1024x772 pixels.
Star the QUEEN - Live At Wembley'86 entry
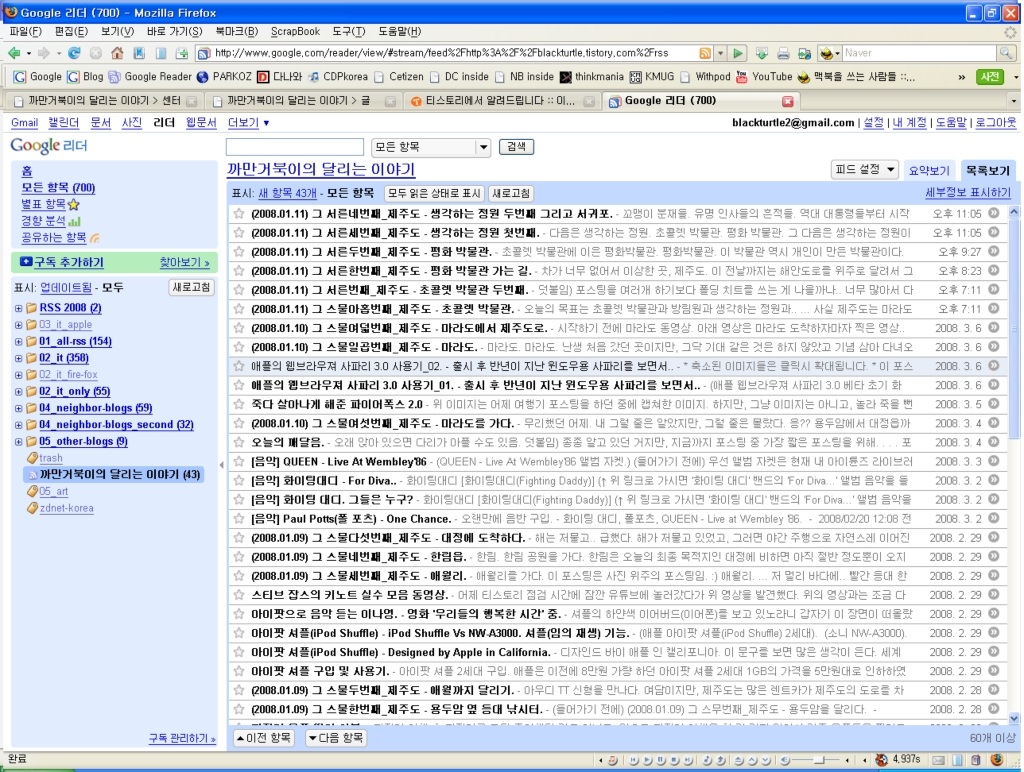click(x=239, y=461)
